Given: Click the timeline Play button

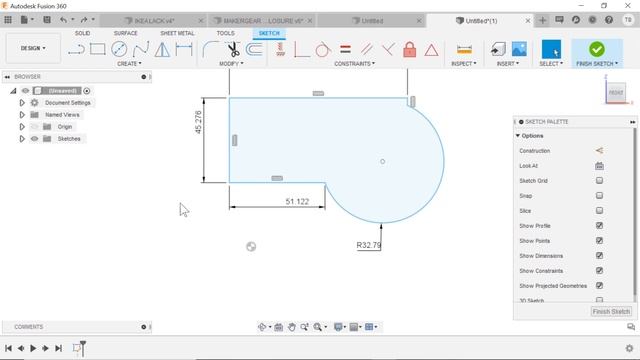Looking at the screenshot, I should coord(33,348).
